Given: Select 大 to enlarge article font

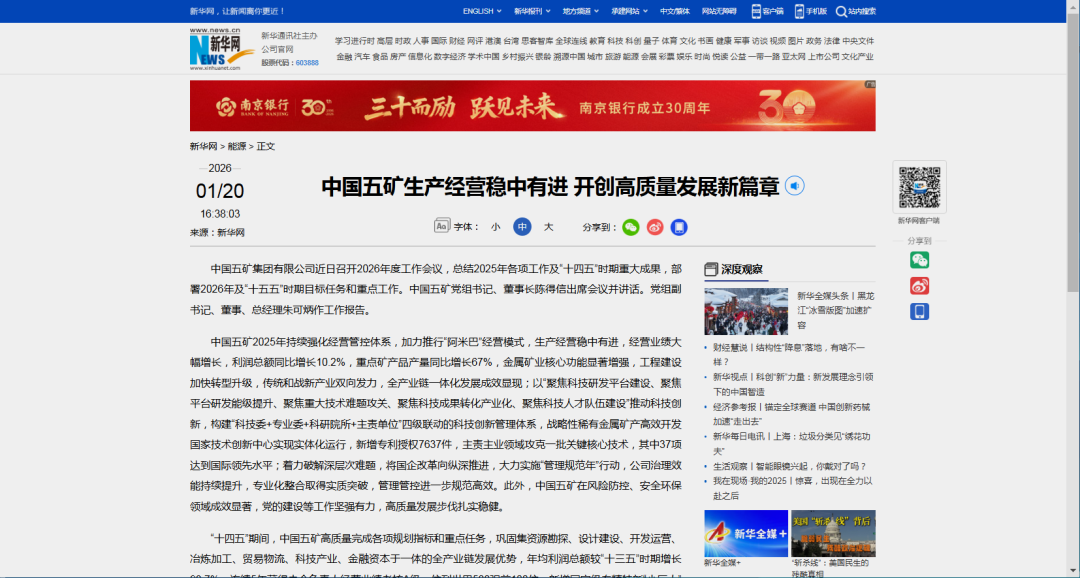Looking at the screenshot, I should 548,227.
